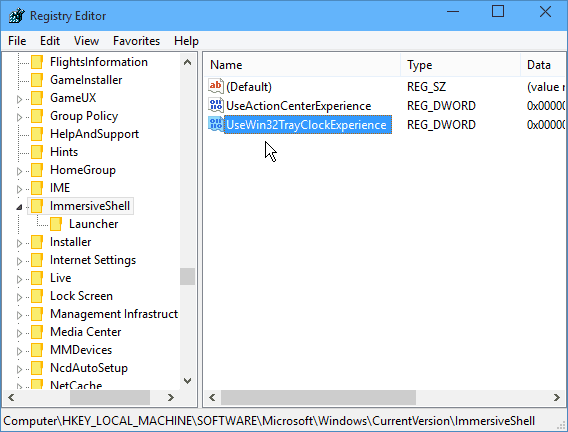The width and height of the screenshot is (568, 432).
Task: Click the (Default) string value icon
Action: click(216, 86)
